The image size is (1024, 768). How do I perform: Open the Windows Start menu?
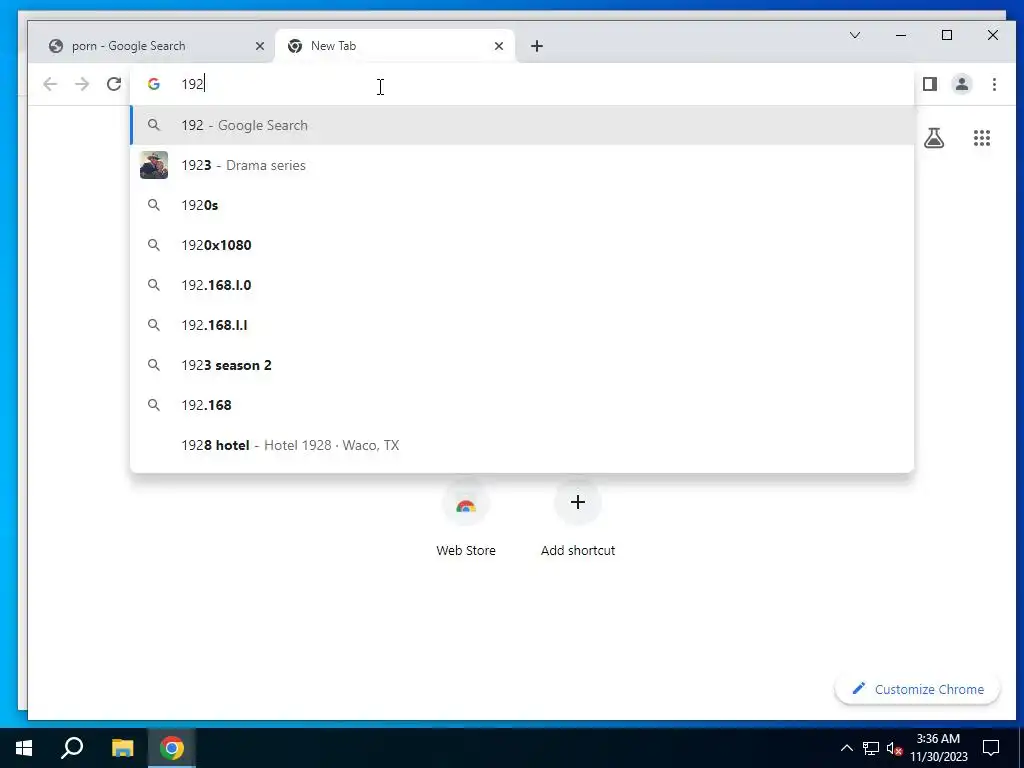24,748
